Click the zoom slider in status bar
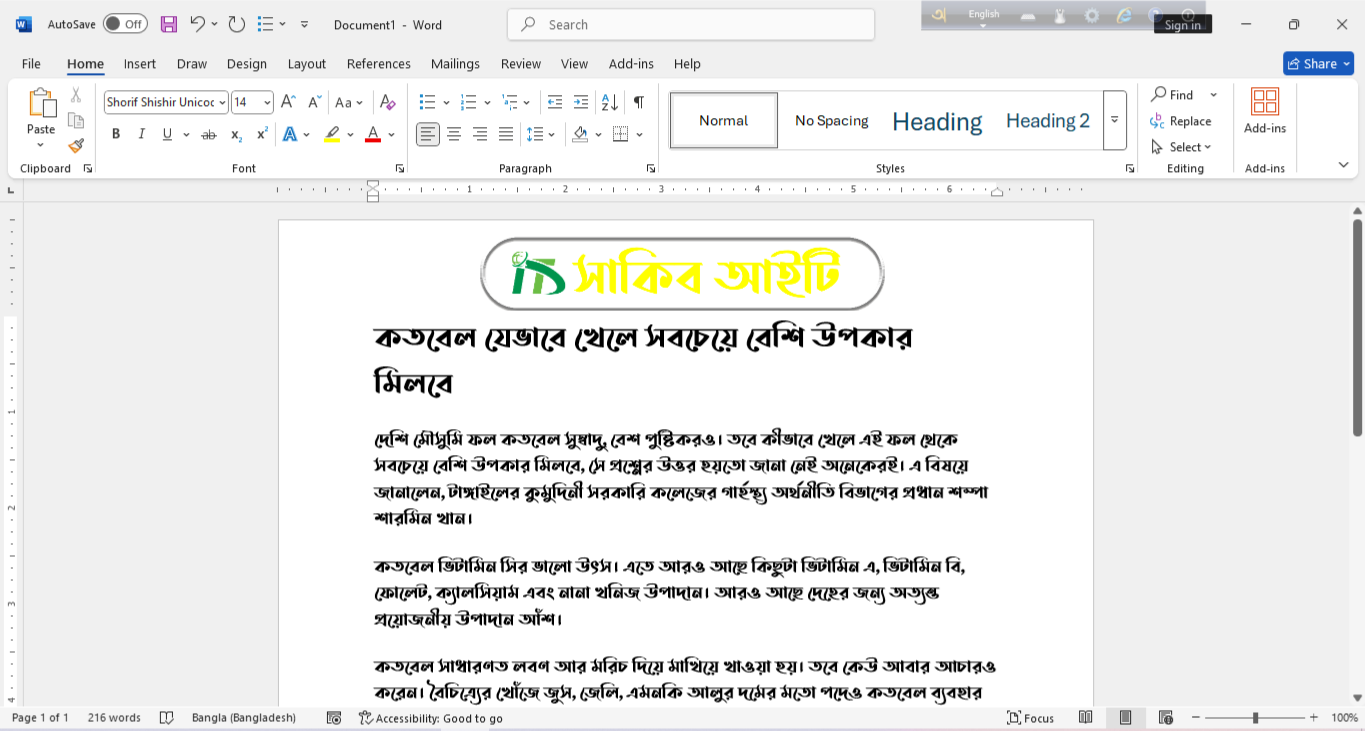Viewport: 1365px width, 731px height. point(1255,718)
